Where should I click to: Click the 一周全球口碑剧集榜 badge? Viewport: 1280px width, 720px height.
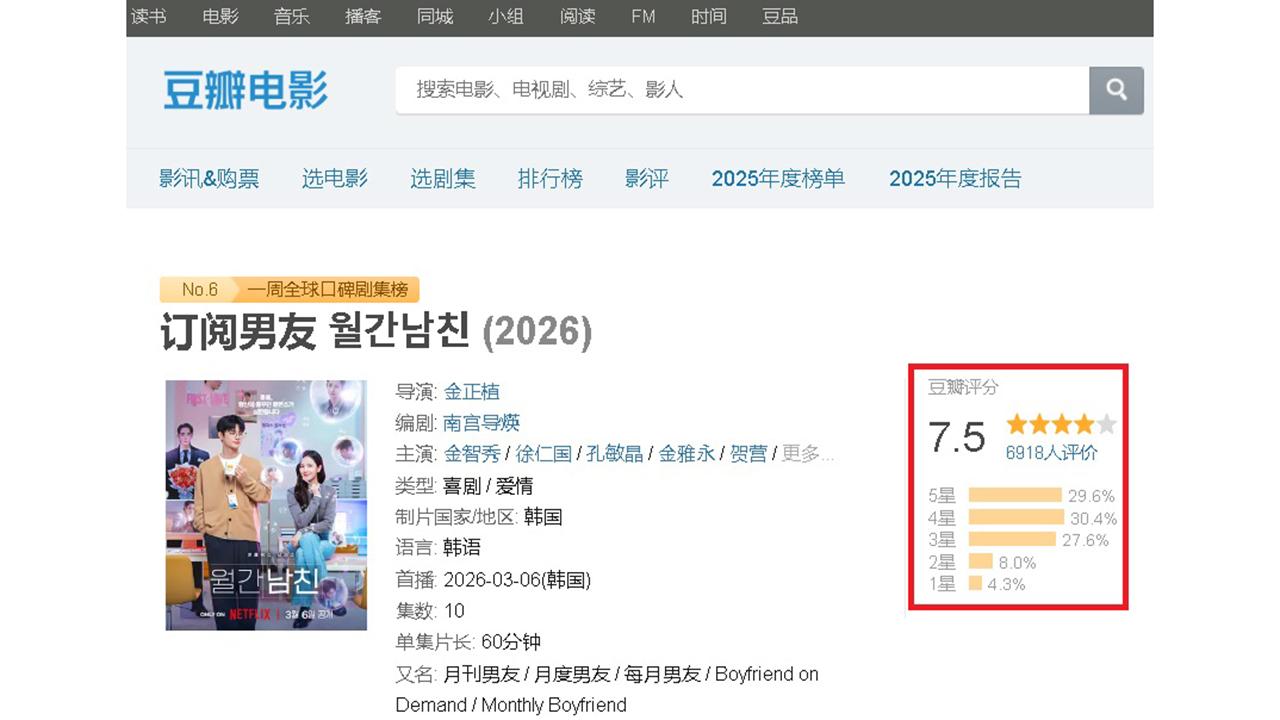pos(328,290)
